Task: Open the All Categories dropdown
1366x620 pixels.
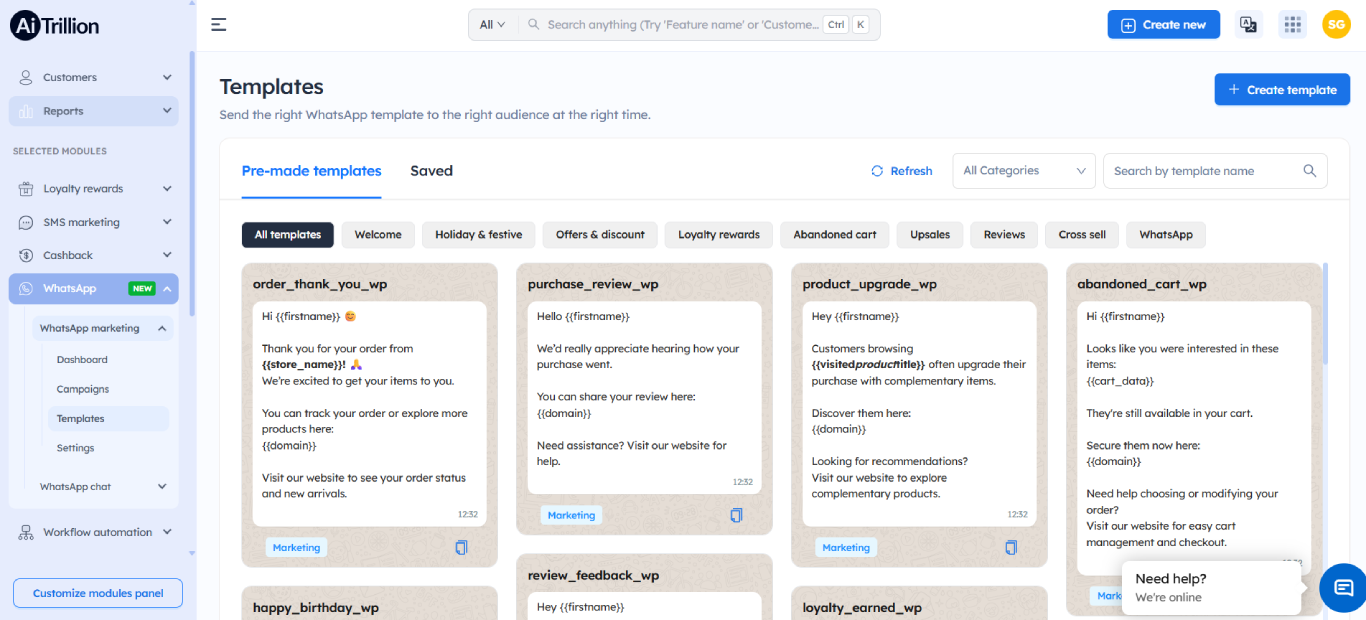Action: (1023, 170)
